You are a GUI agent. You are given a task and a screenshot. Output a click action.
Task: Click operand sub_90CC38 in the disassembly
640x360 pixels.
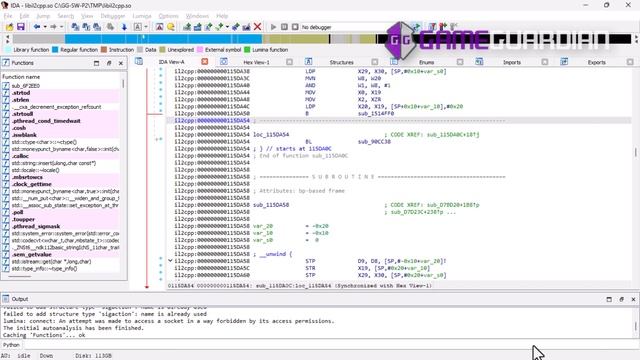tap(374, 142)
